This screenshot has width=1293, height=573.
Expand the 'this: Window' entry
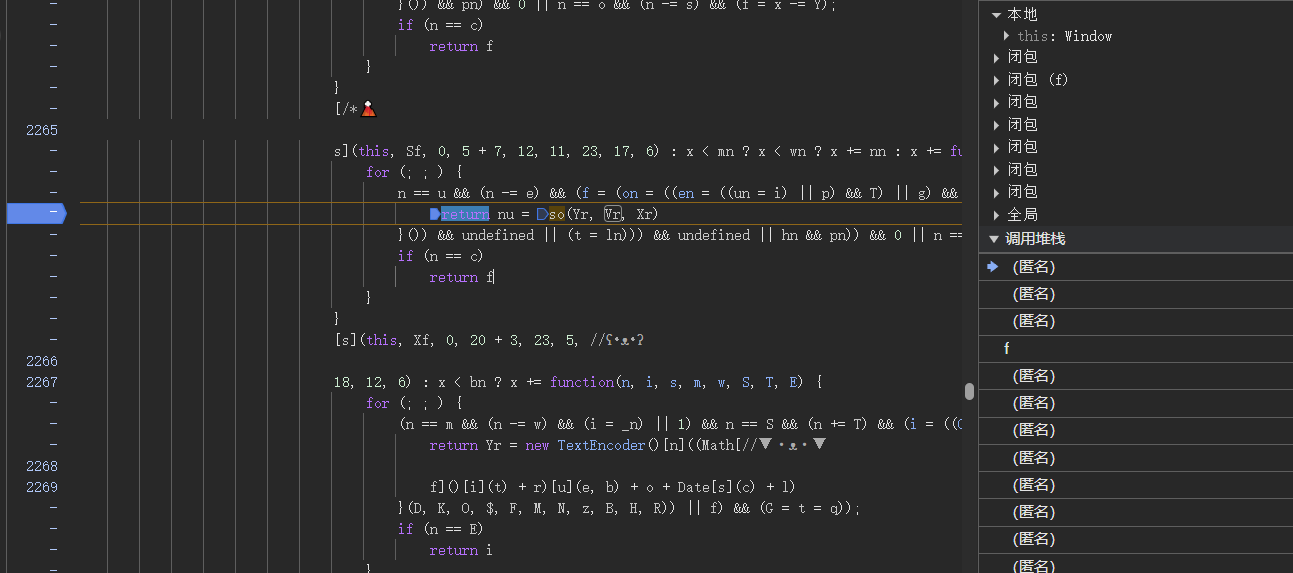click(1006, 36)
